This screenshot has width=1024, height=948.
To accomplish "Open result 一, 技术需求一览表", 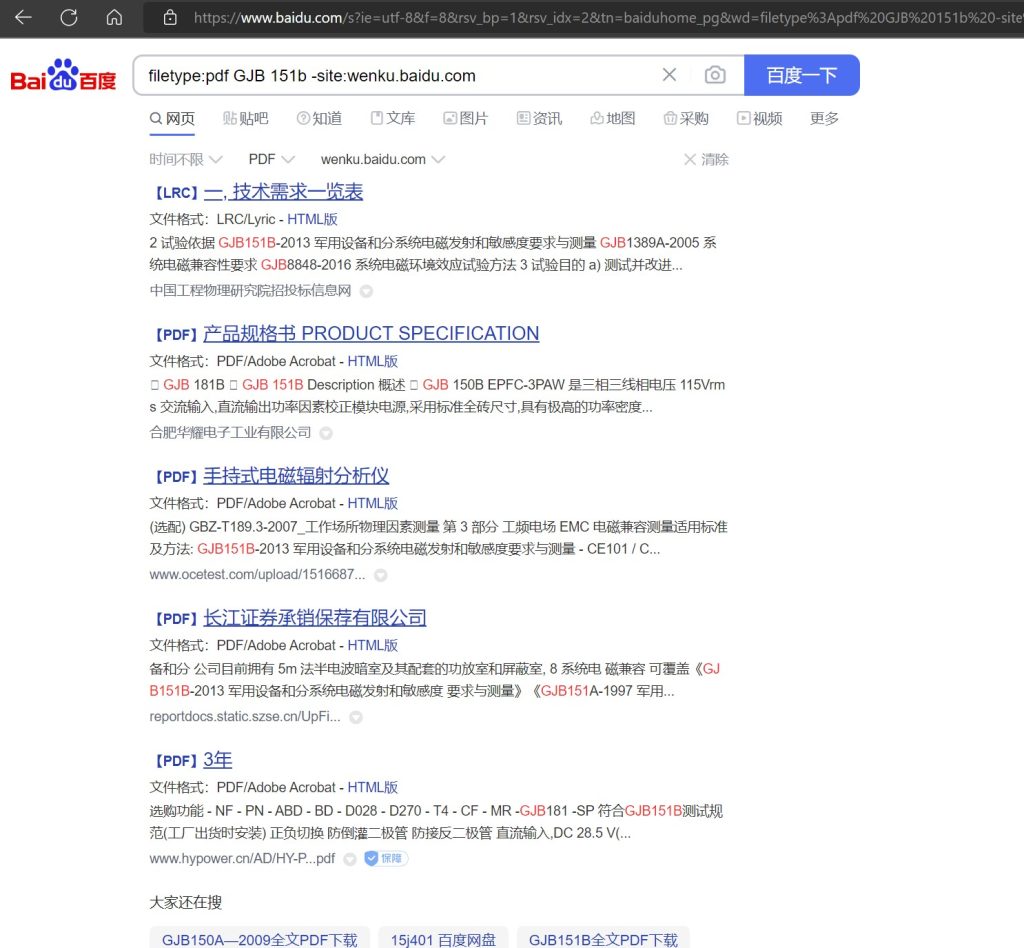I will point(283,192).
